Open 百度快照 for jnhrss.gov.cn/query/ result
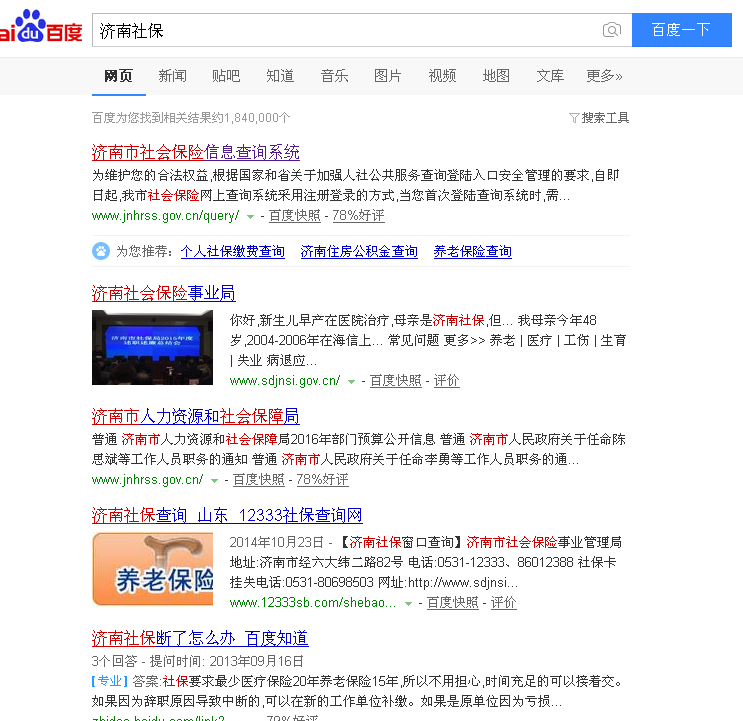Screen dimensions: 743x721 295,216
